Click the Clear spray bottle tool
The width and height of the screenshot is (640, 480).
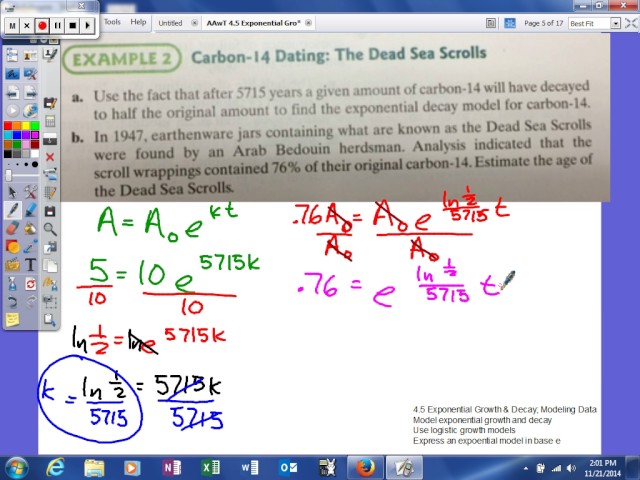(x=12, y=283)
